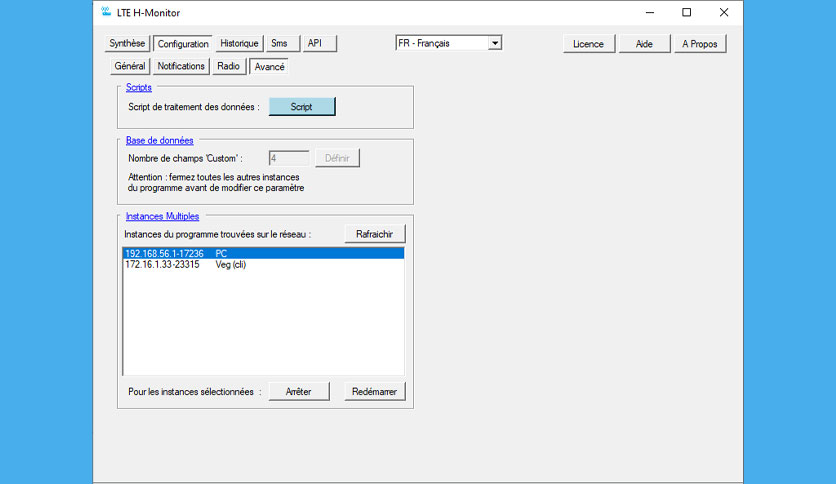Refresh instances with Rafraichir button
This screenshot has height=484, width=836.
tap(375, 234)
